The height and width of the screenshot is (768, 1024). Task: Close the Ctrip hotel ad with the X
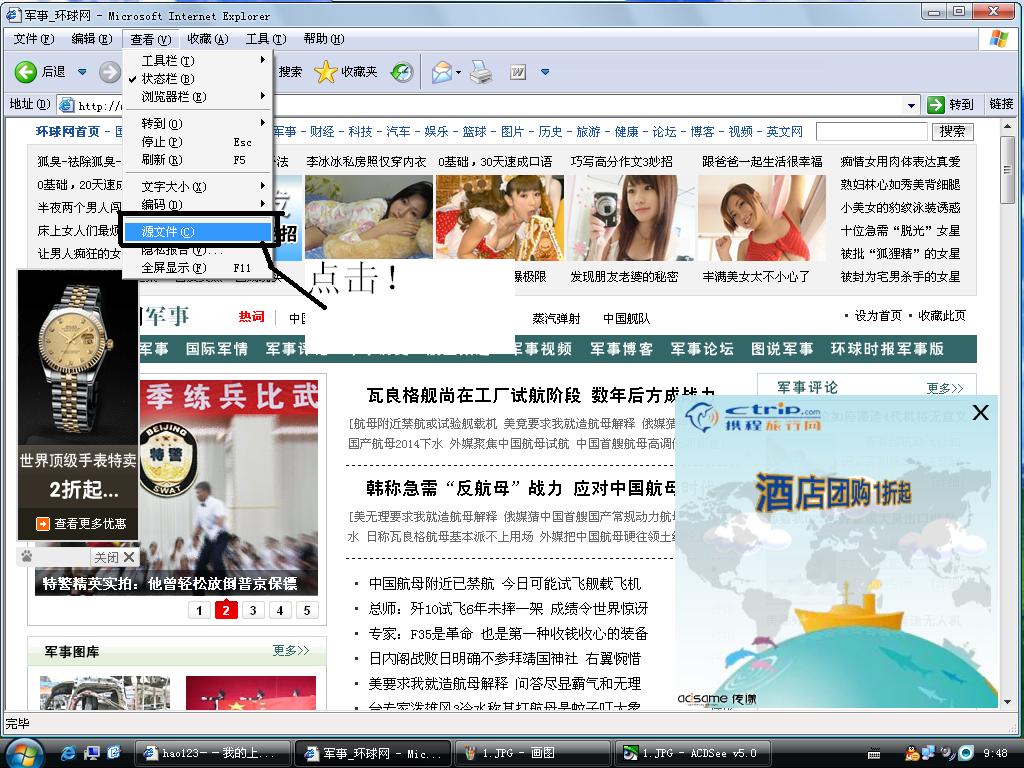pos(980,413)
